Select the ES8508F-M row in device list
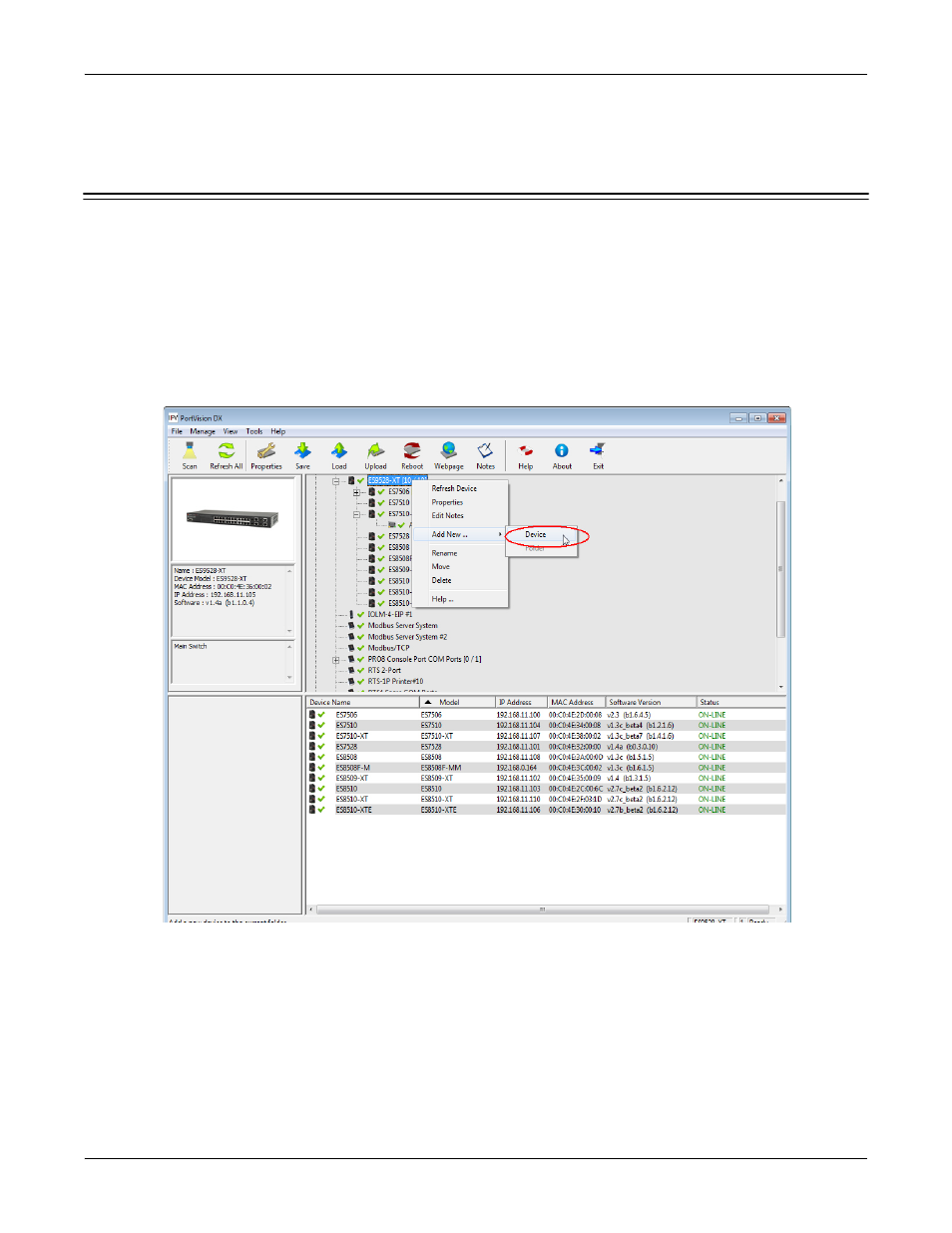Image resolution: width=952 pixels, height=1233 pixels. coord(546,768)
